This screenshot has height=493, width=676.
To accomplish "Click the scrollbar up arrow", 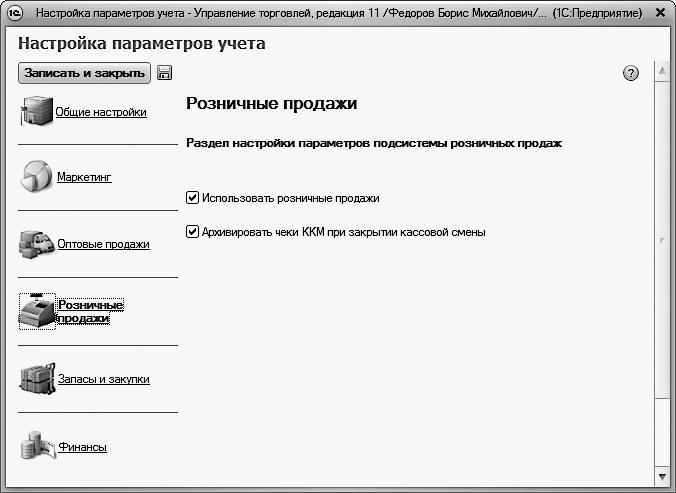I will [661, 72].
